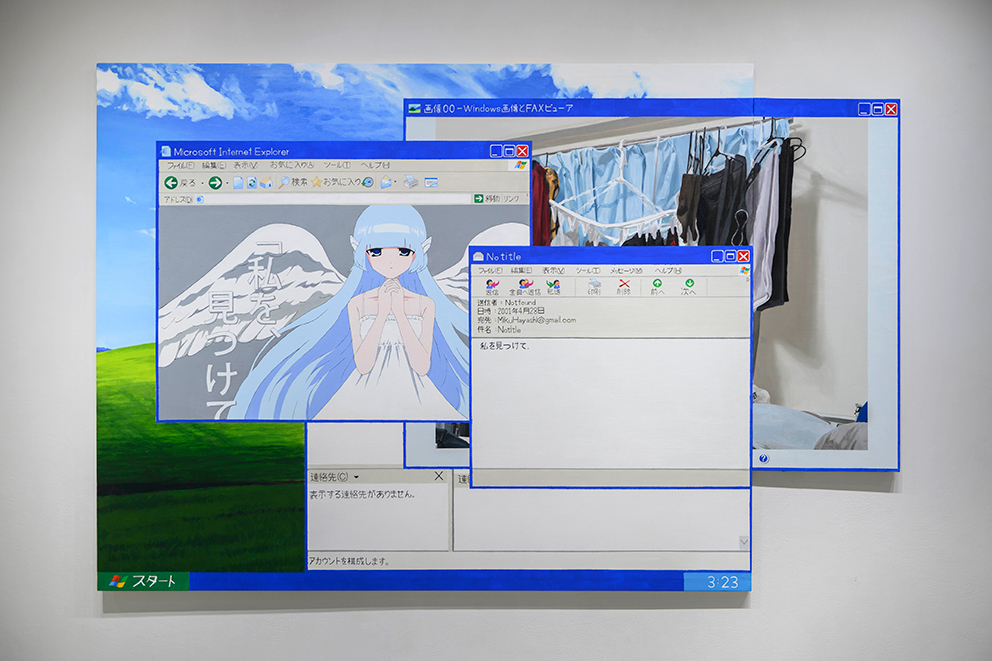
Task: Close the 連絡先 contacts pane
Action: coord(439,476)
